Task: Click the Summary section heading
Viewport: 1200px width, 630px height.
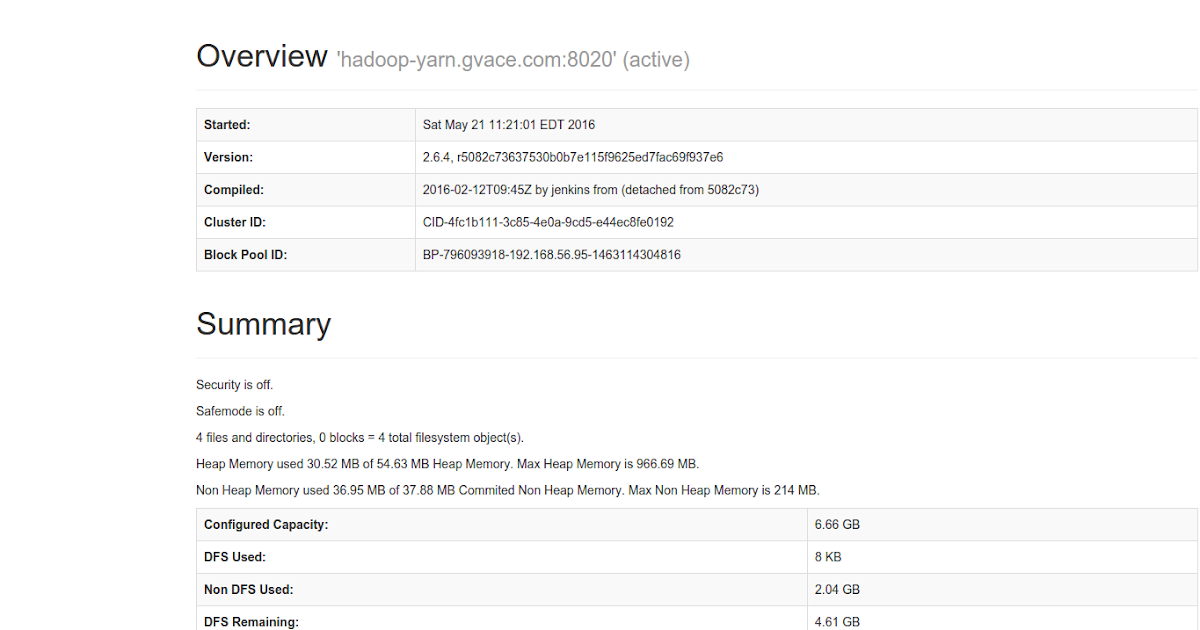Action: 264,324
